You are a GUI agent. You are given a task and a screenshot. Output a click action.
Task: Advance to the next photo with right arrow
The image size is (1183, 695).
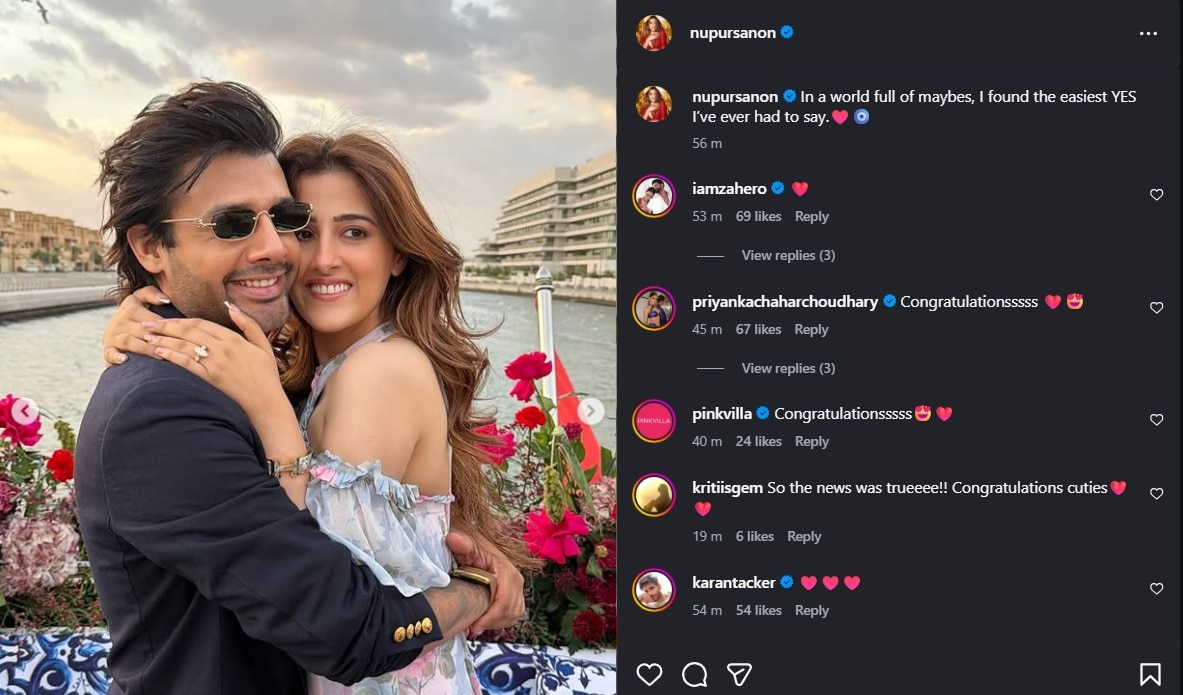(x=590, y=410)
